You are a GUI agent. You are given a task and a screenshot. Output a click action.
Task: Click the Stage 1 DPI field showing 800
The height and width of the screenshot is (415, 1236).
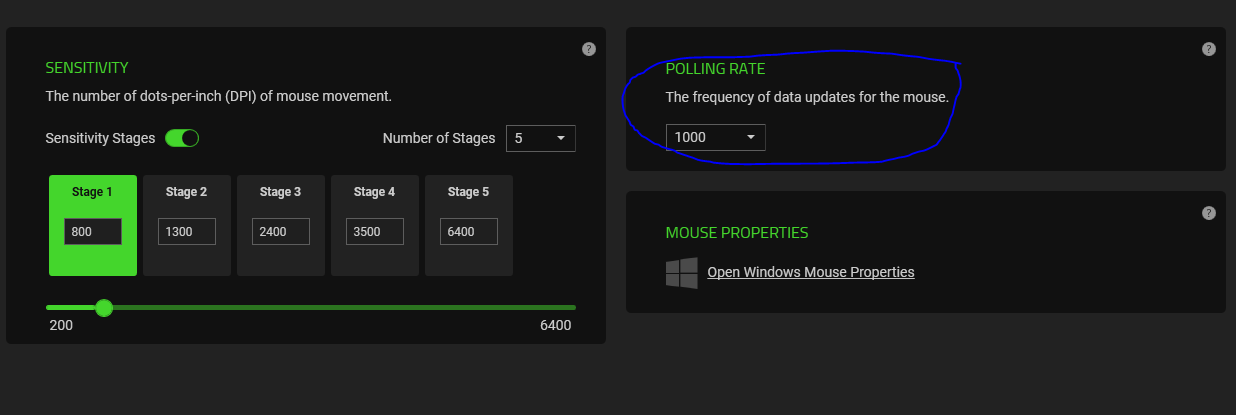pyautogui.click(x=92, y=232)
